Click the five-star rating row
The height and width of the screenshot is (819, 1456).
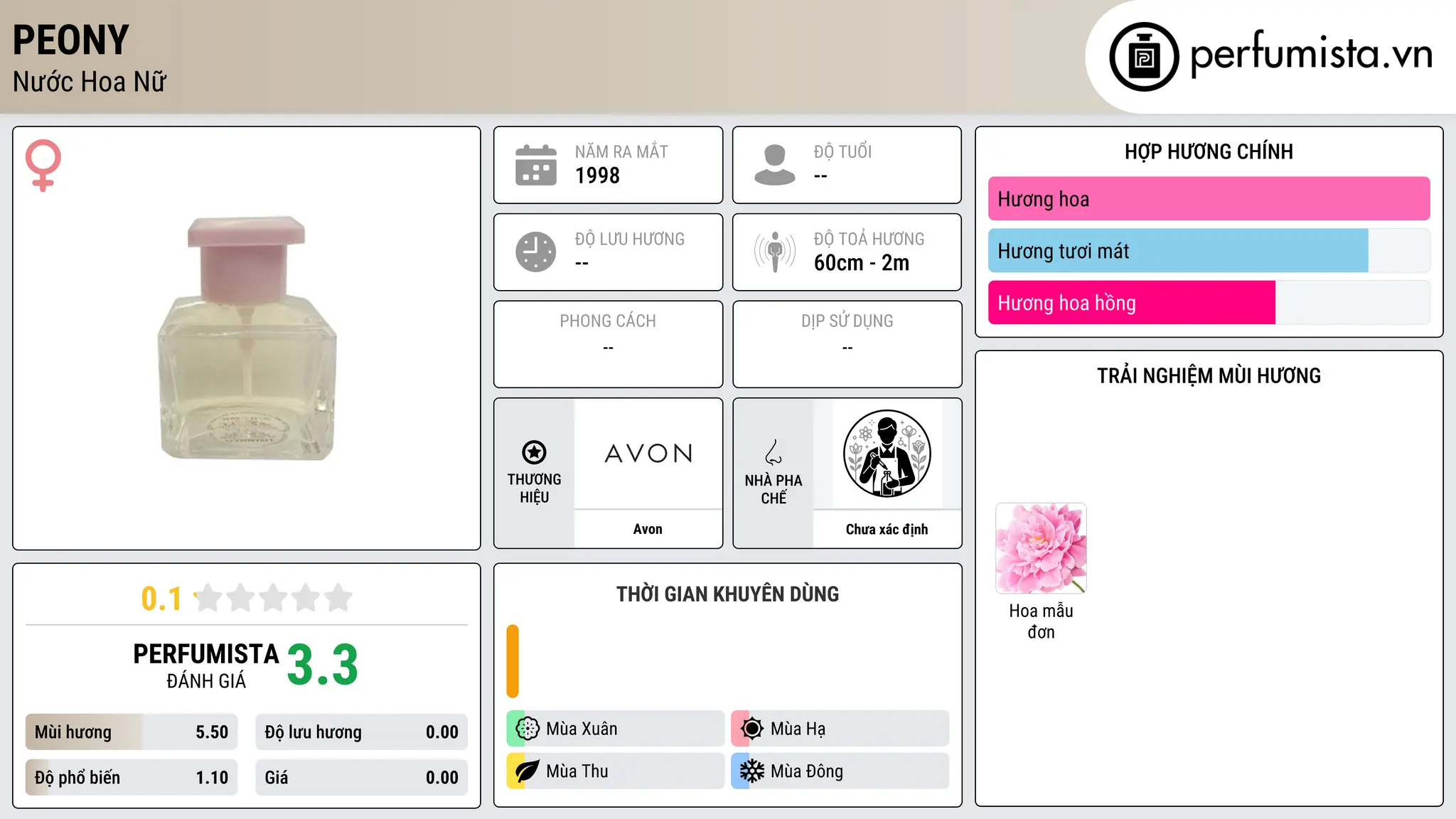pos(273,598)
